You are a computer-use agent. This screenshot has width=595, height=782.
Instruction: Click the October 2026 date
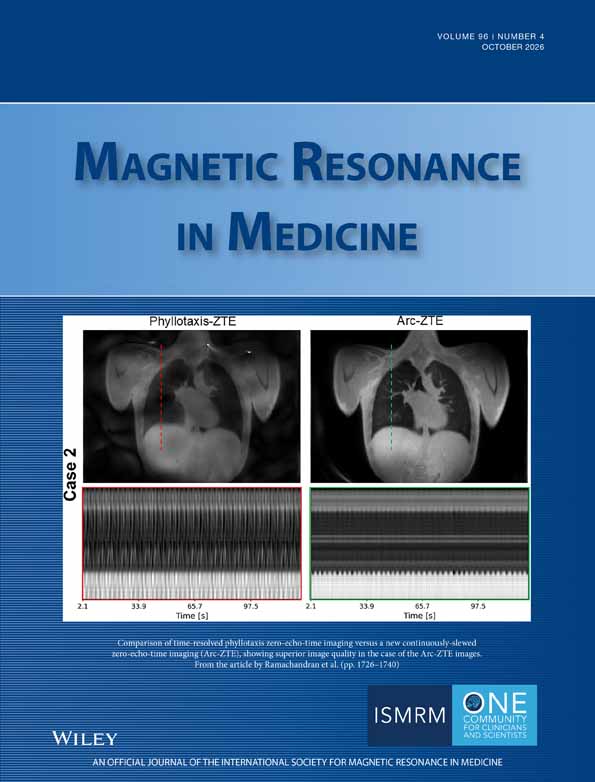[512, 47]
